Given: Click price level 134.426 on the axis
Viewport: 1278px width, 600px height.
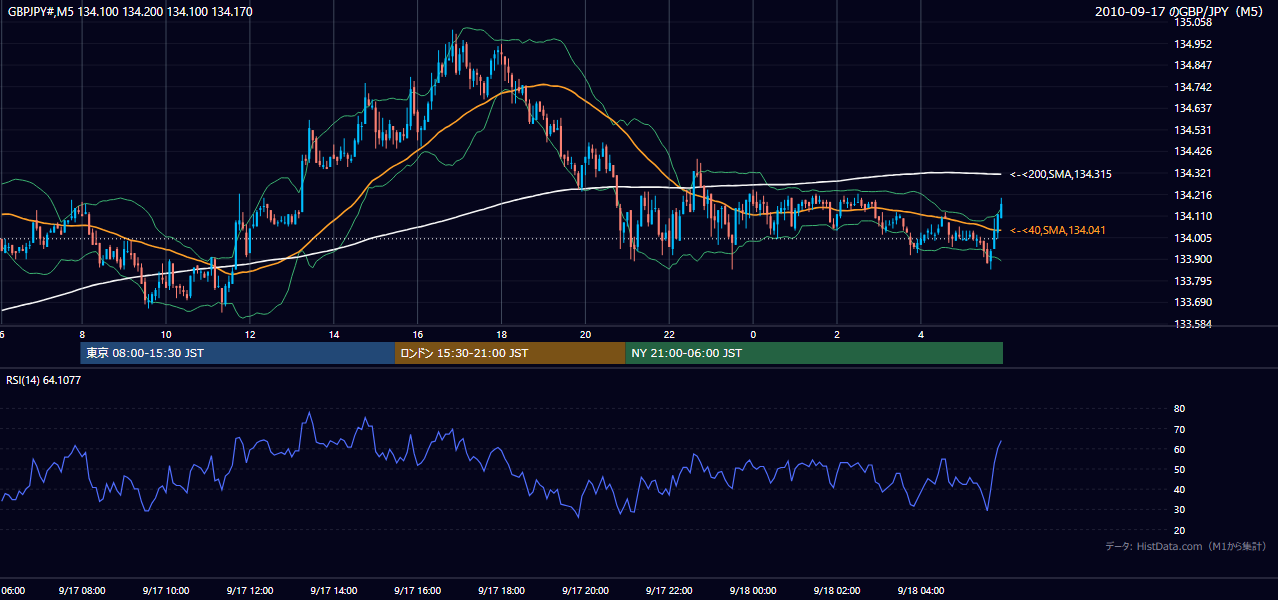Looking at the screenshot, I should point(1193,151).
